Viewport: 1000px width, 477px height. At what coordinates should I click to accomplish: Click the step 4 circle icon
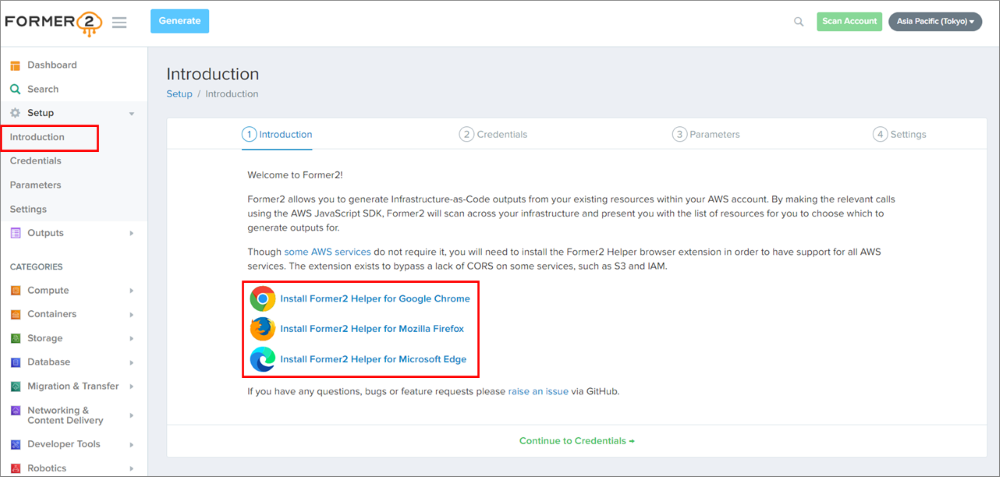(881, 135)
